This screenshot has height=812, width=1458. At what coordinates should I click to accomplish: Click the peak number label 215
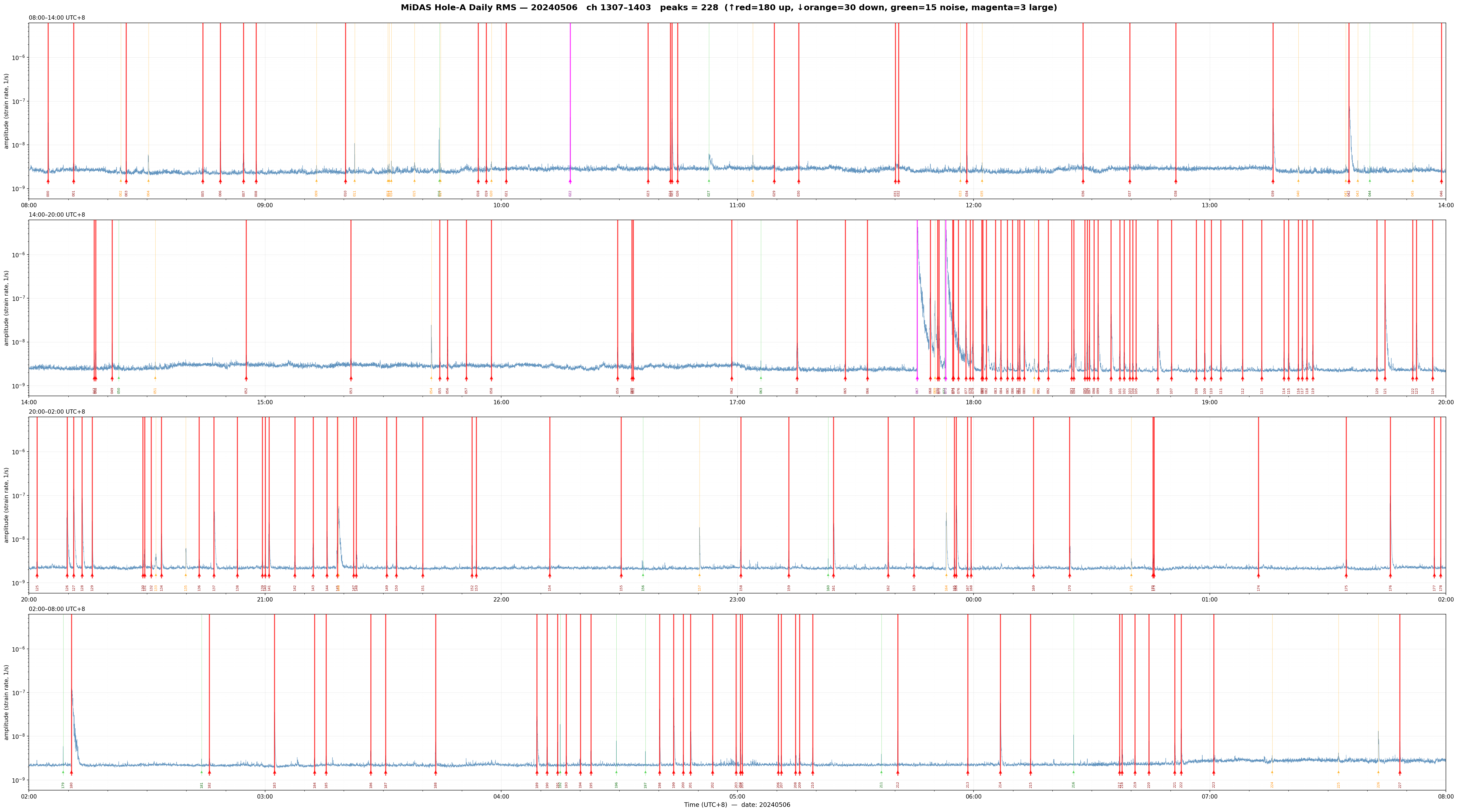[x=1031, y=785]
